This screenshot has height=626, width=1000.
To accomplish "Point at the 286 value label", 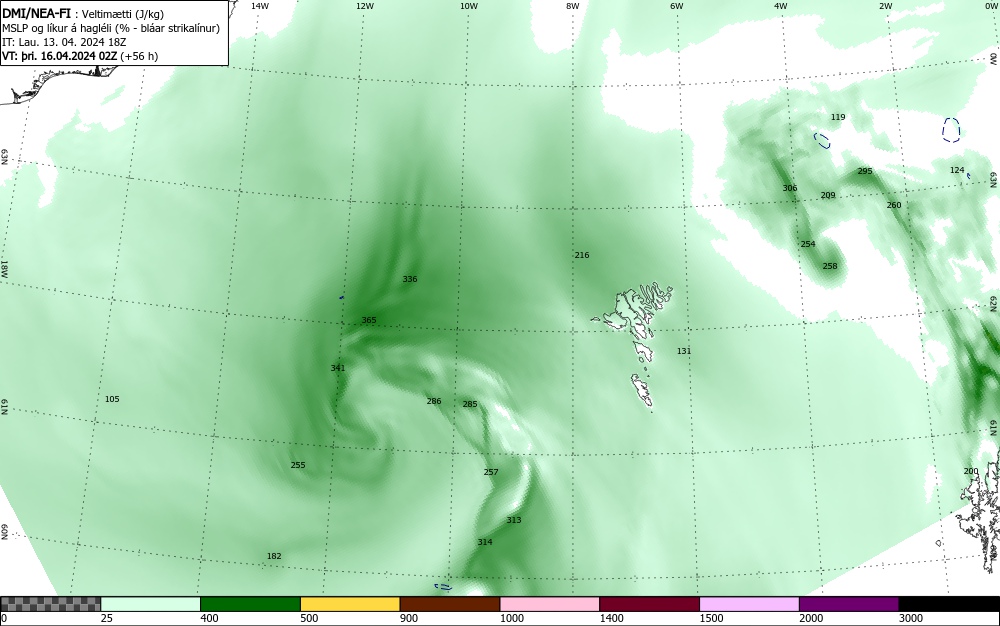I will (x=434, y=402).
